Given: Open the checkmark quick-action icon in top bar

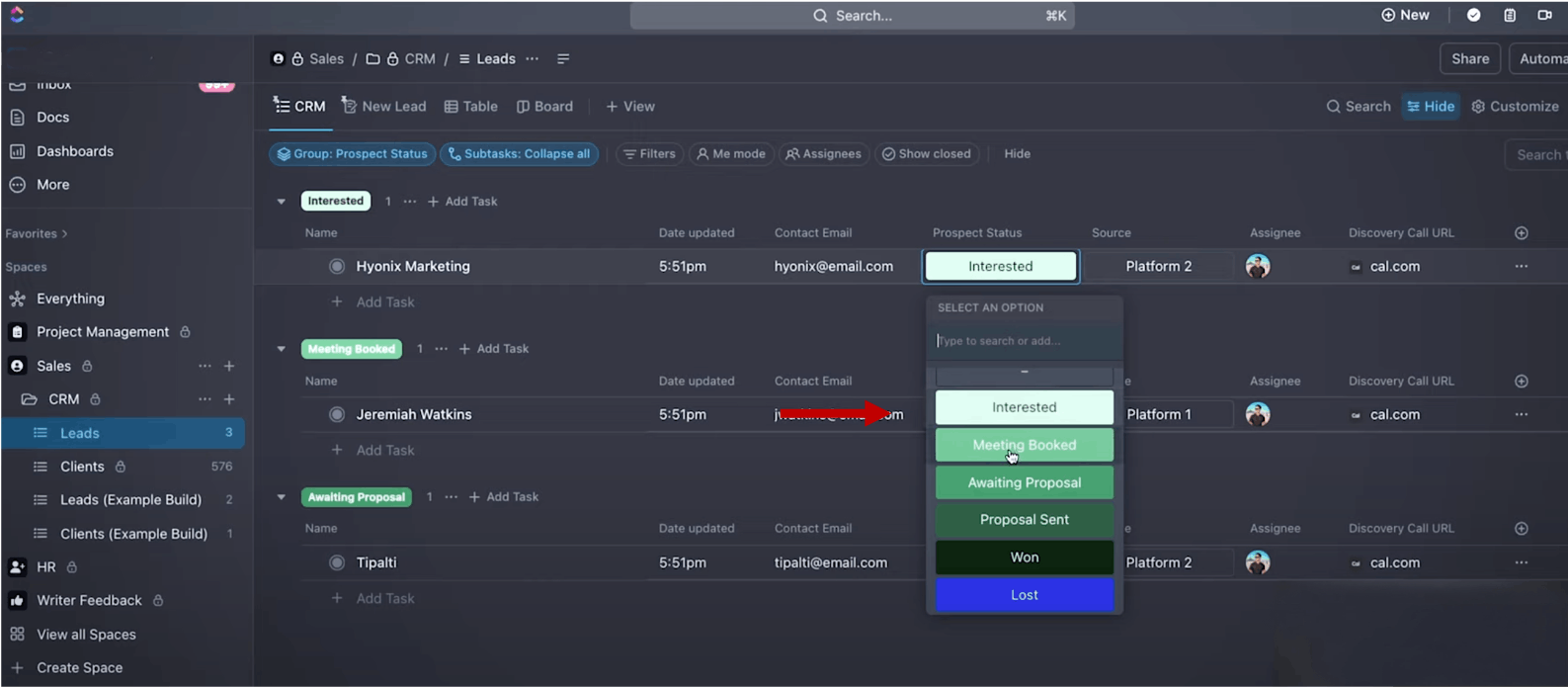Looking at the screenshot, I should [1473, 15].
